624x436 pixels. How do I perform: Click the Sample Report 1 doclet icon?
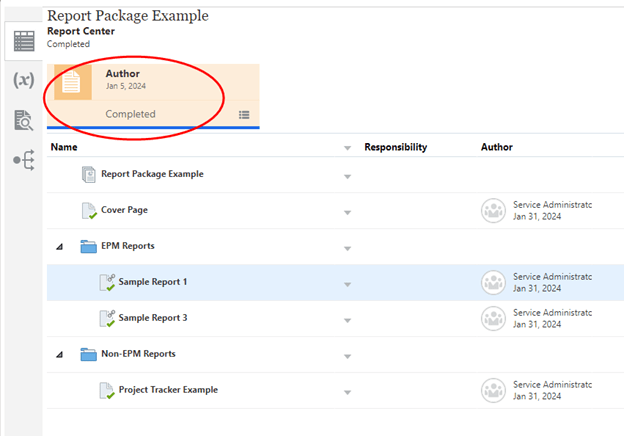point(106,282)
